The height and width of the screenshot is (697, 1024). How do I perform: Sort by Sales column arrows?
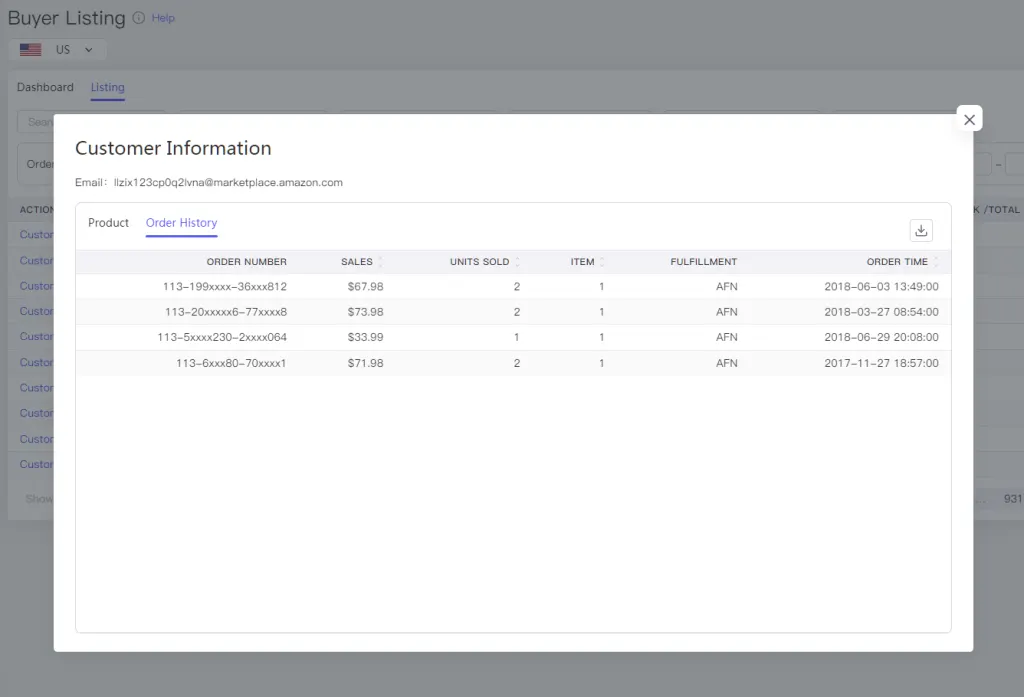click(380, 262)
